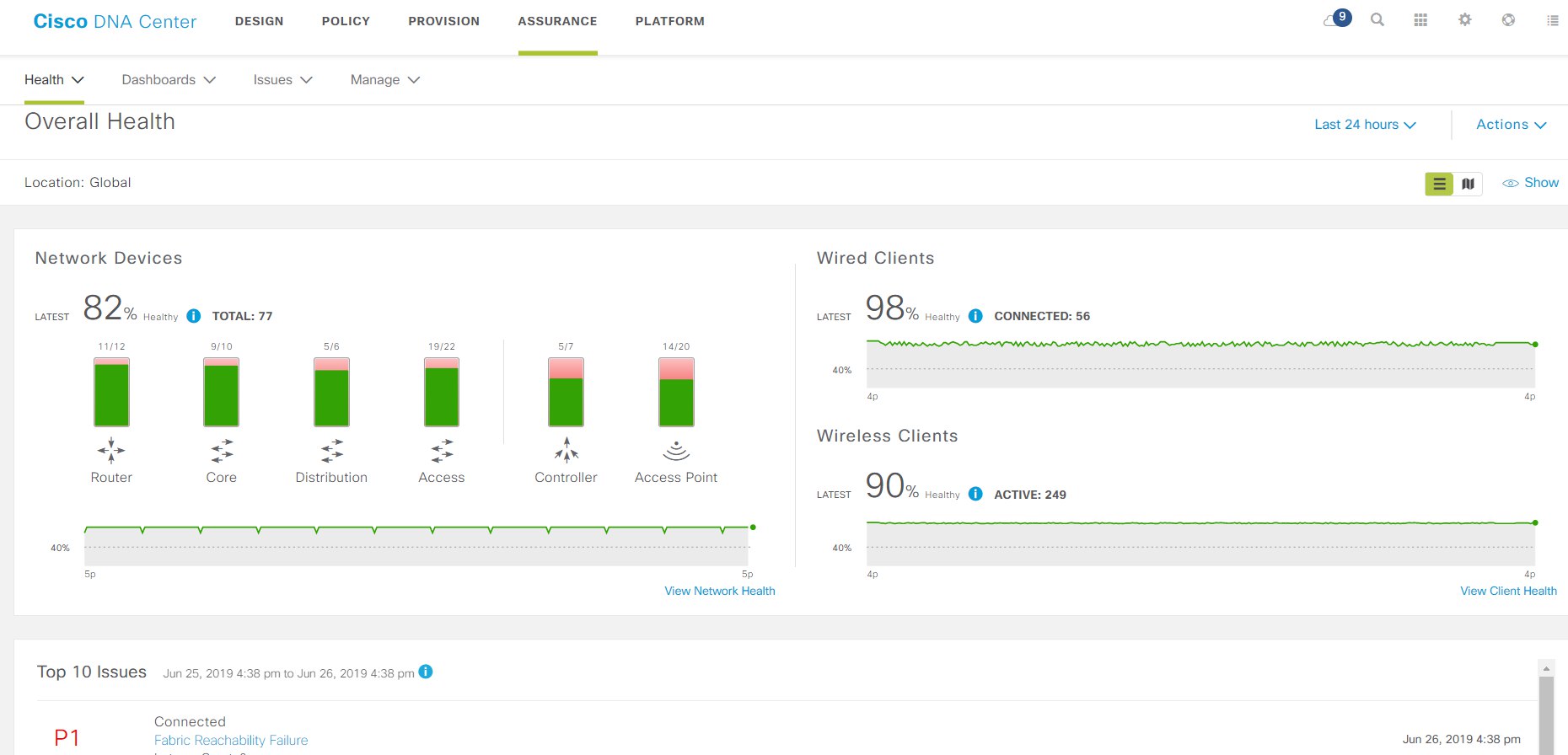Go to the PLATFORM tab
This screenshot has height=755, width=1568.
pos(669,21)
